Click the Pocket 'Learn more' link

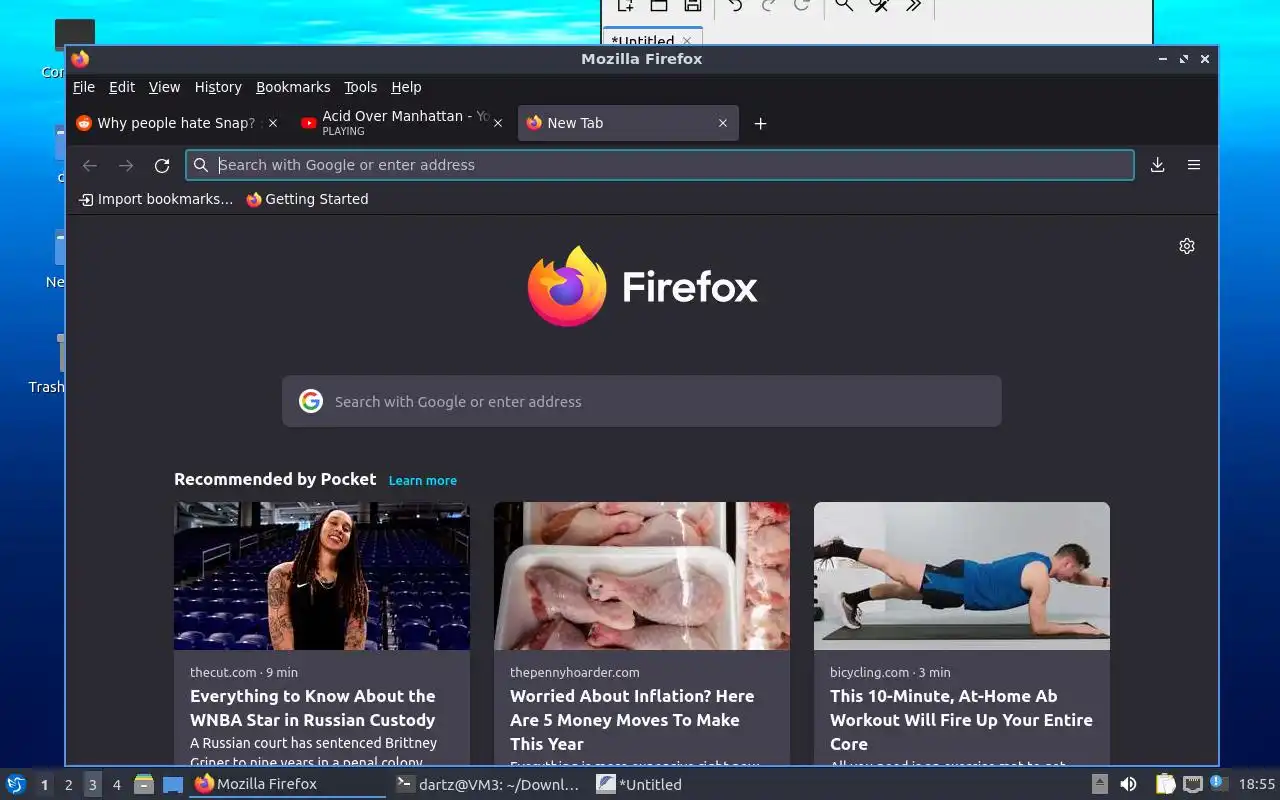(x=422, y=481)
